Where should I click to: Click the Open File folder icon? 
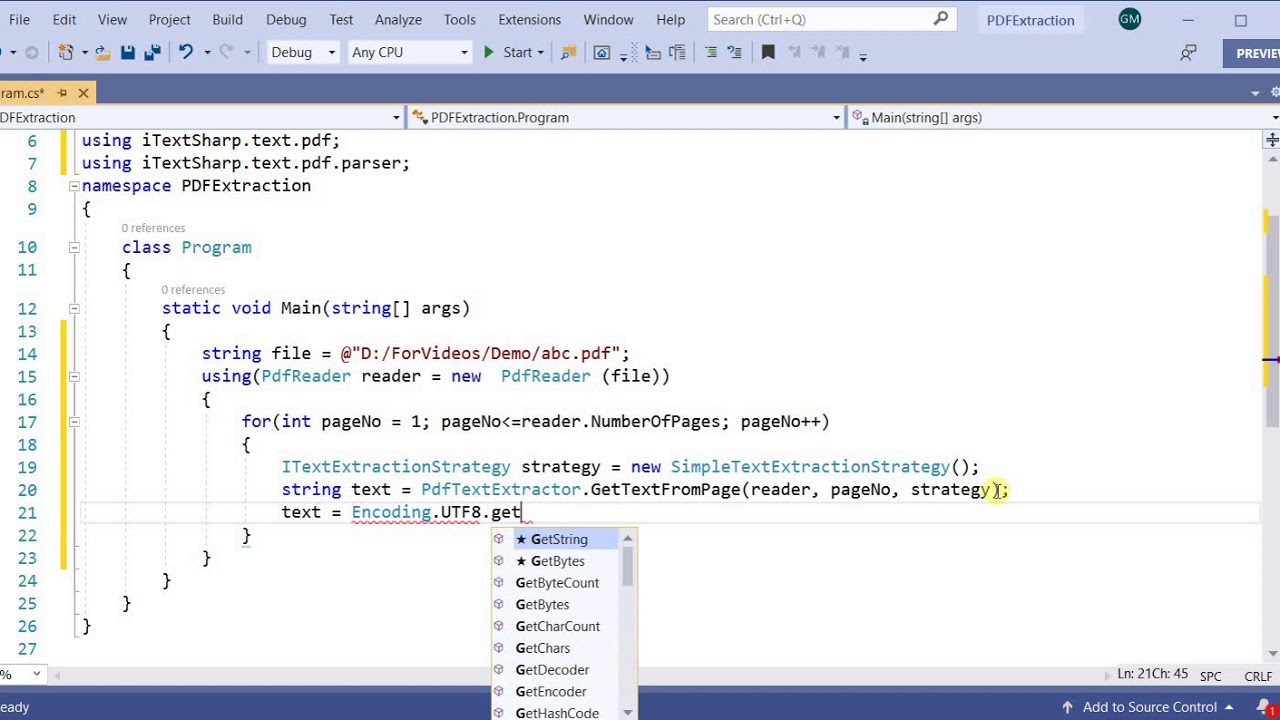104,52
